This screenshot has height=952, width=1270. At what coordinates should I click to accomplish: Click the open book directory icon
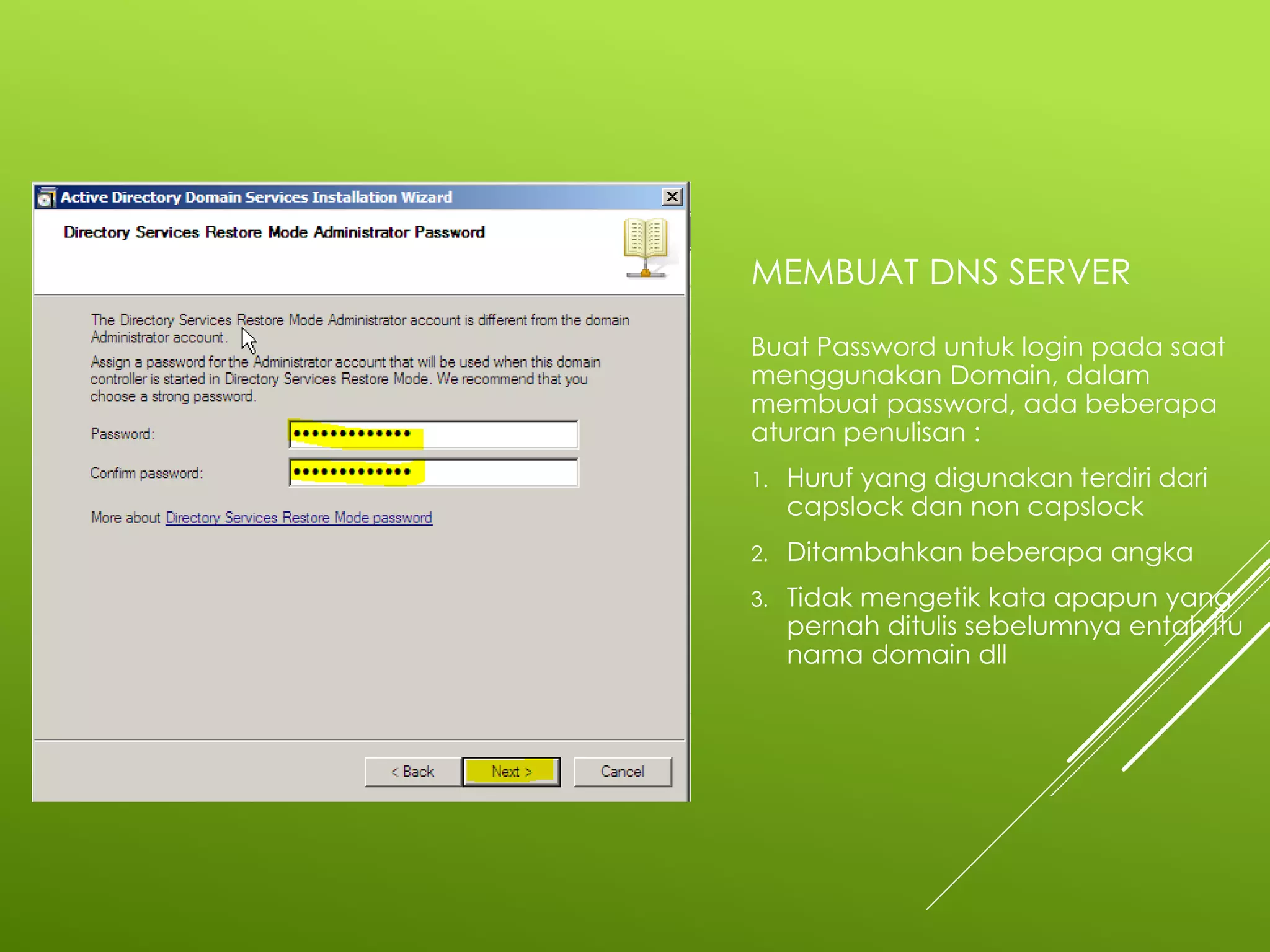[646, 248]
